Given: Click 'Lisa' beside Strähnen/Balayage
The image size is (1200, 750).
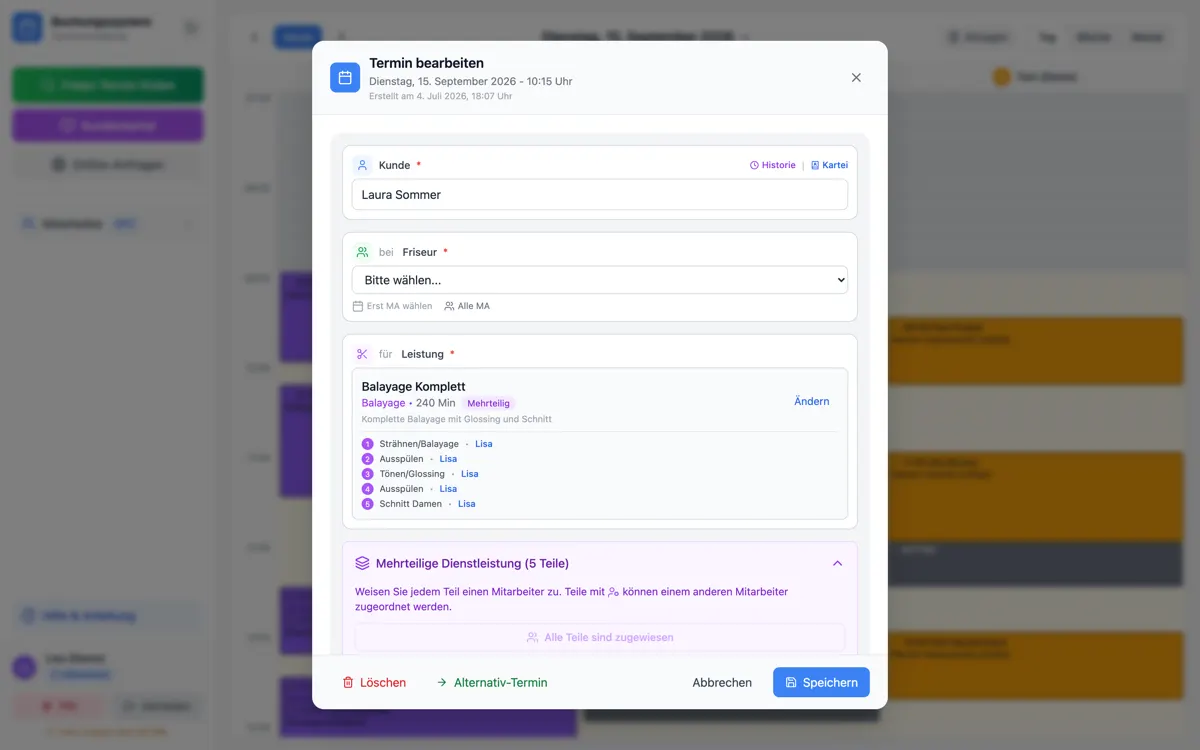Looking at the screenshot, I should [x=483, y=444].
